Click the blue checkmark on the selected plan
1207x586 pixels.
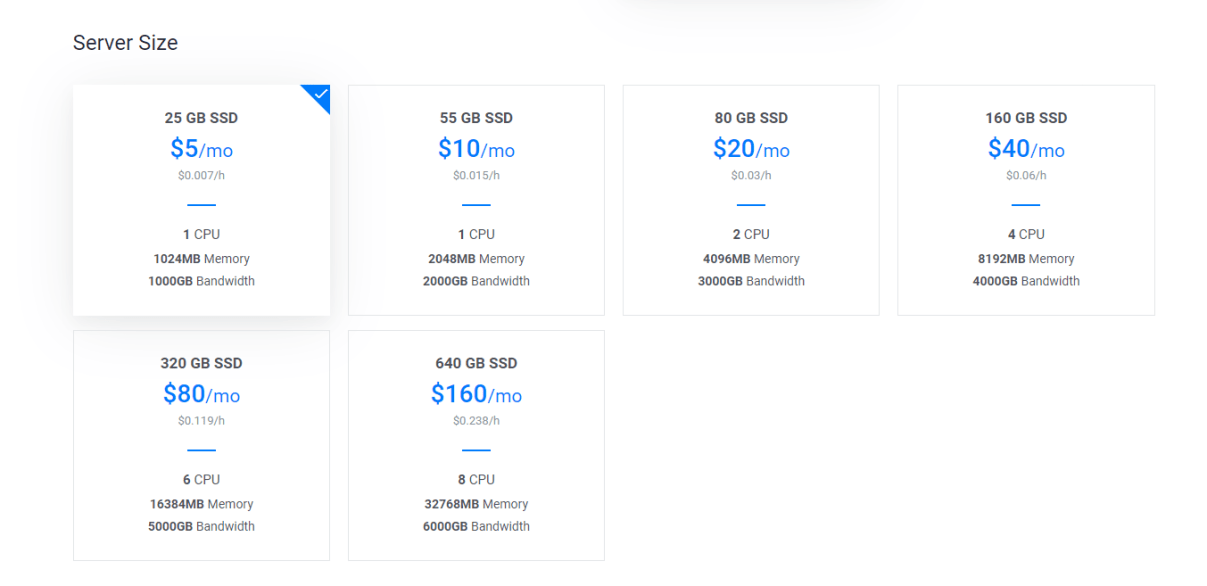319,95
